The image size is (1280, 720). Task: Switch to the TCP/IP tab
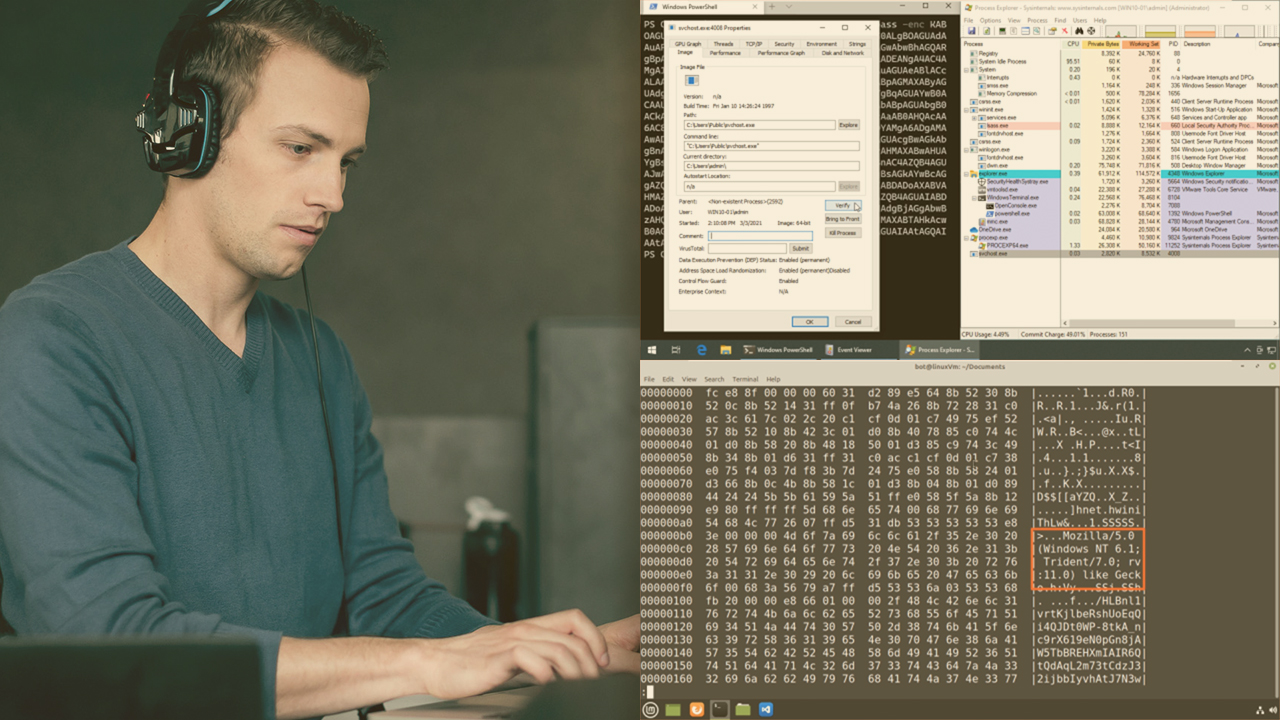tap(753, 44)
